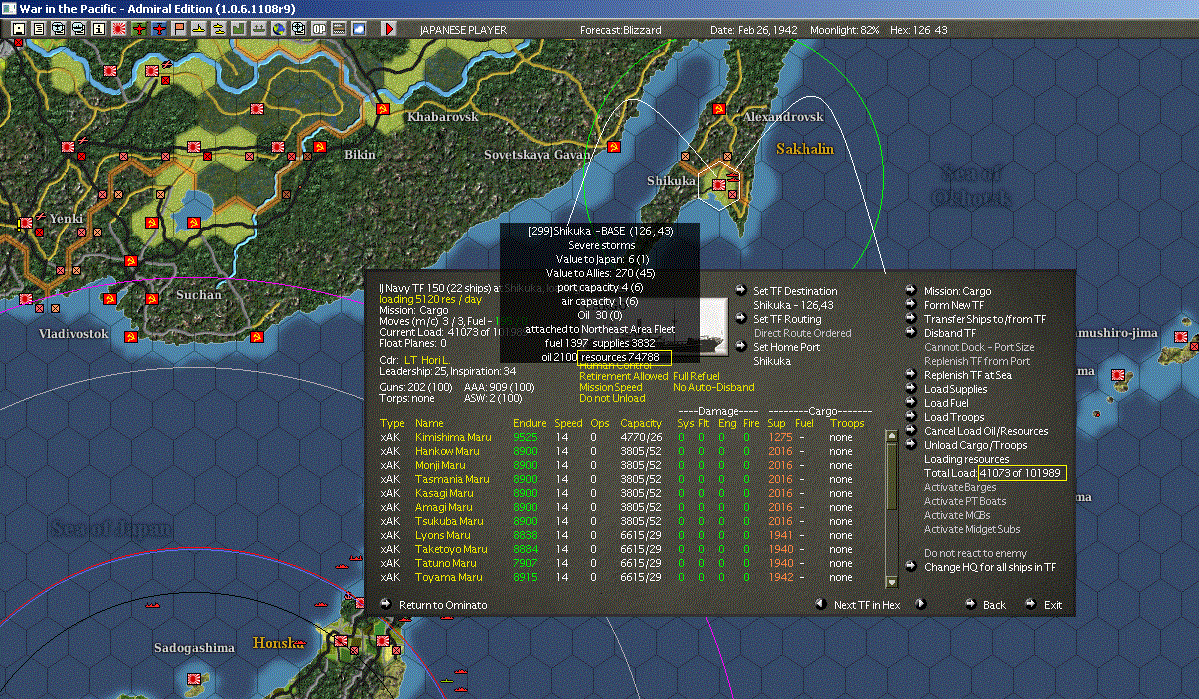Select Form New TF

(x=954, y=304)
